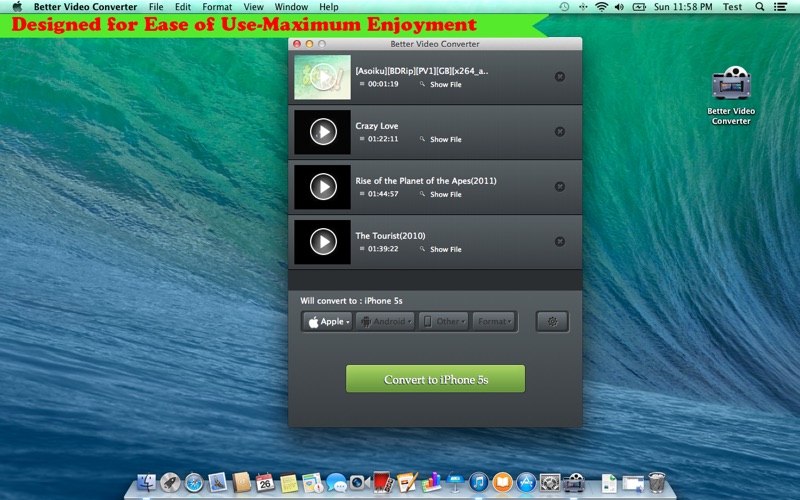This screenshot has height=500, width=800.
Task: Click the clock Sun 11:58 PM
Action: coord(683,7)
